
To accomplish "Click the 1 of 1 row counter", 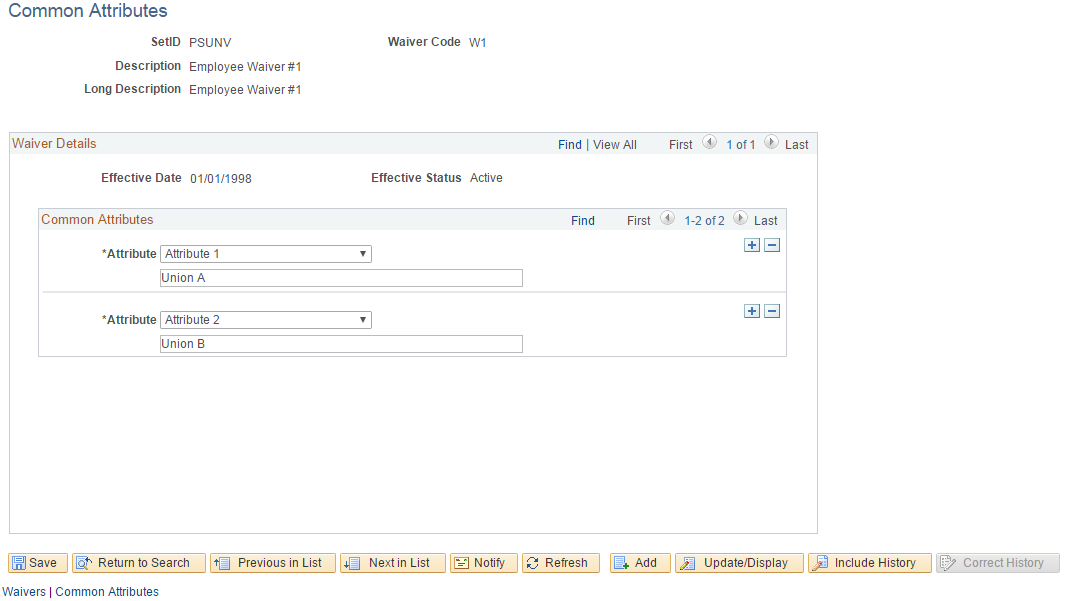I will (x=740, y=145).
